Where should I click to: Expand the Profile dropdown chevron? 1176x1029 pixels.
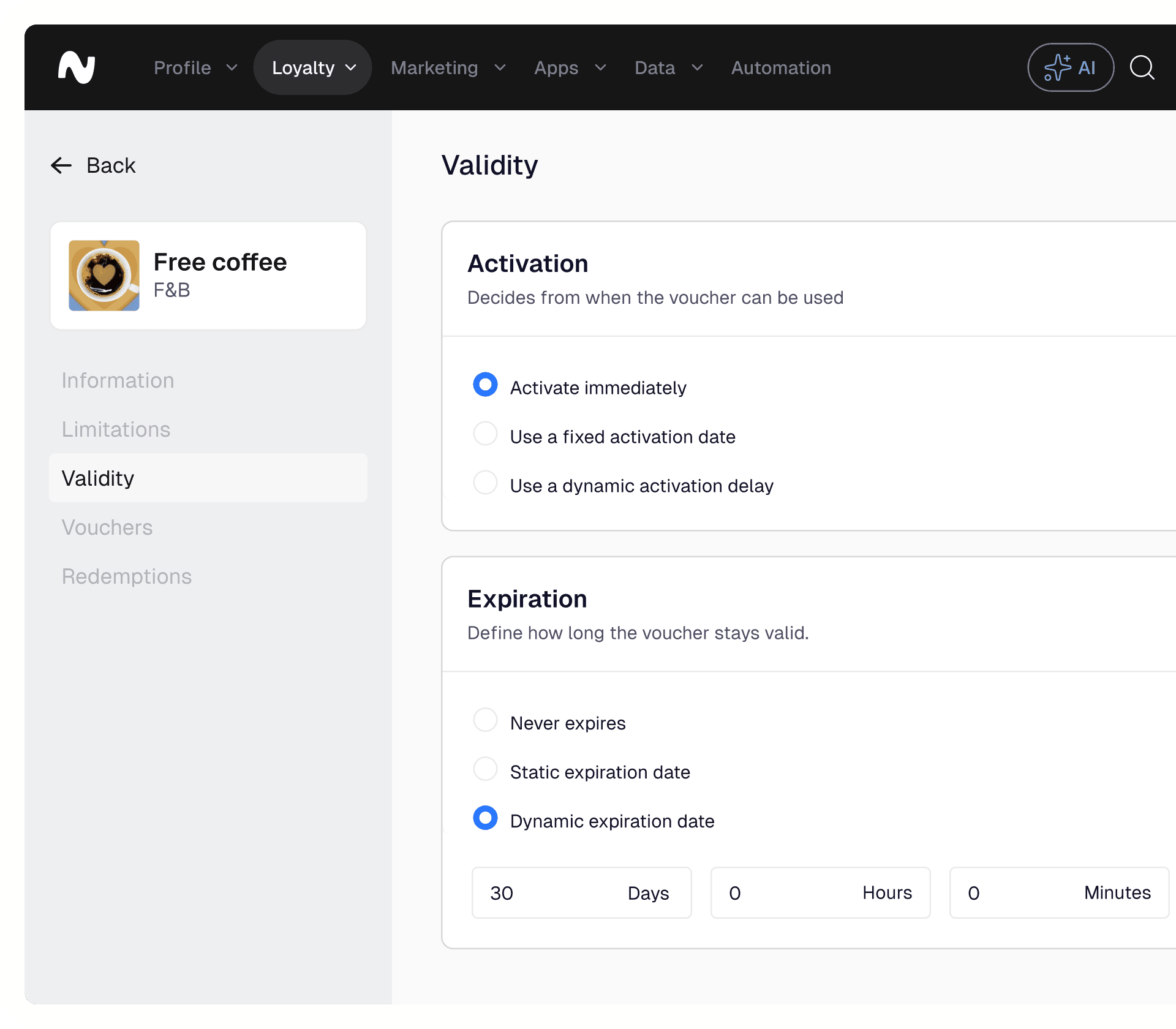(x=232, y=67)
